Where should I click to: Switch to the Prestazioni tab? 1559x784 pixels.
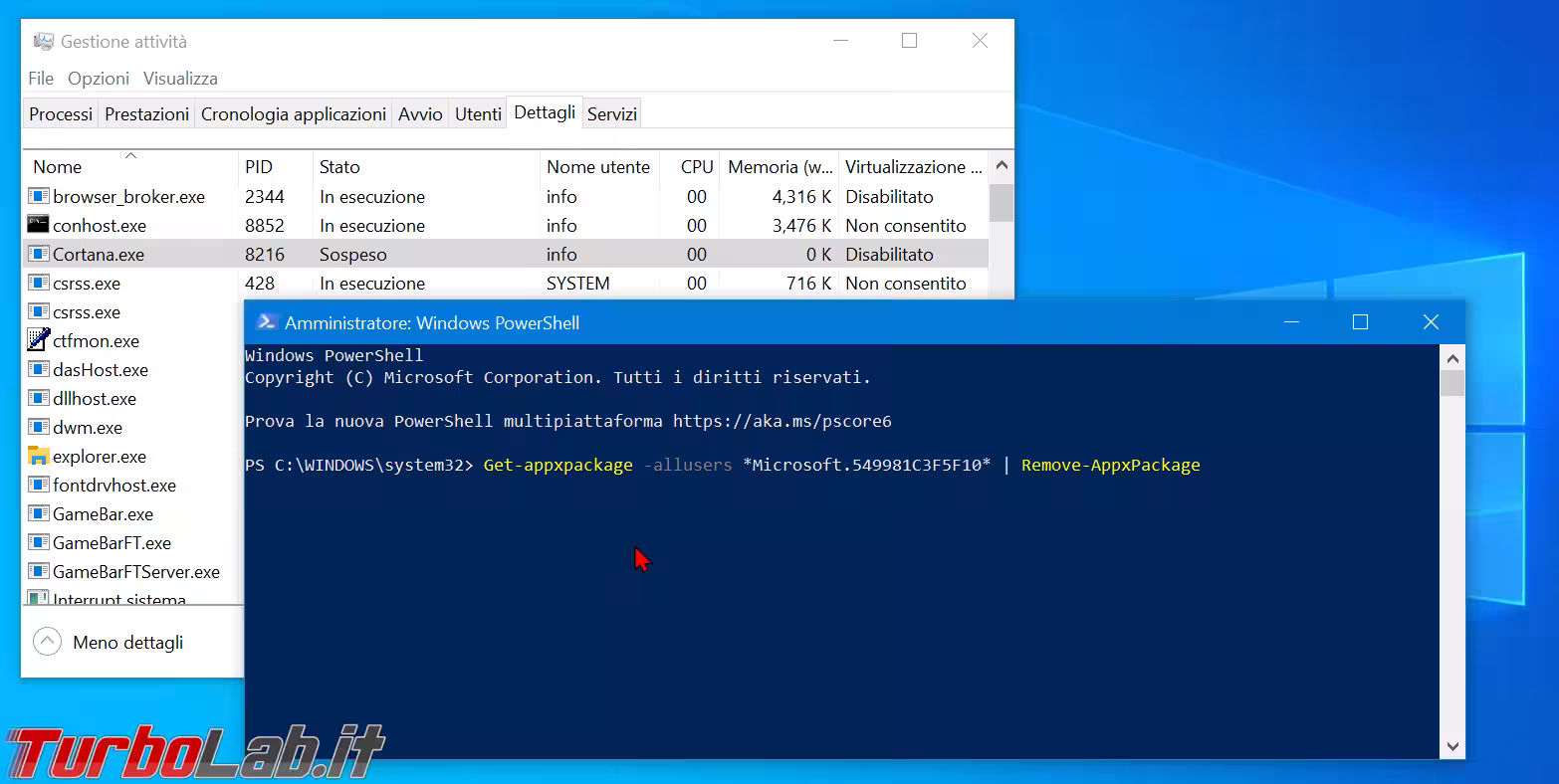(146, 114)
